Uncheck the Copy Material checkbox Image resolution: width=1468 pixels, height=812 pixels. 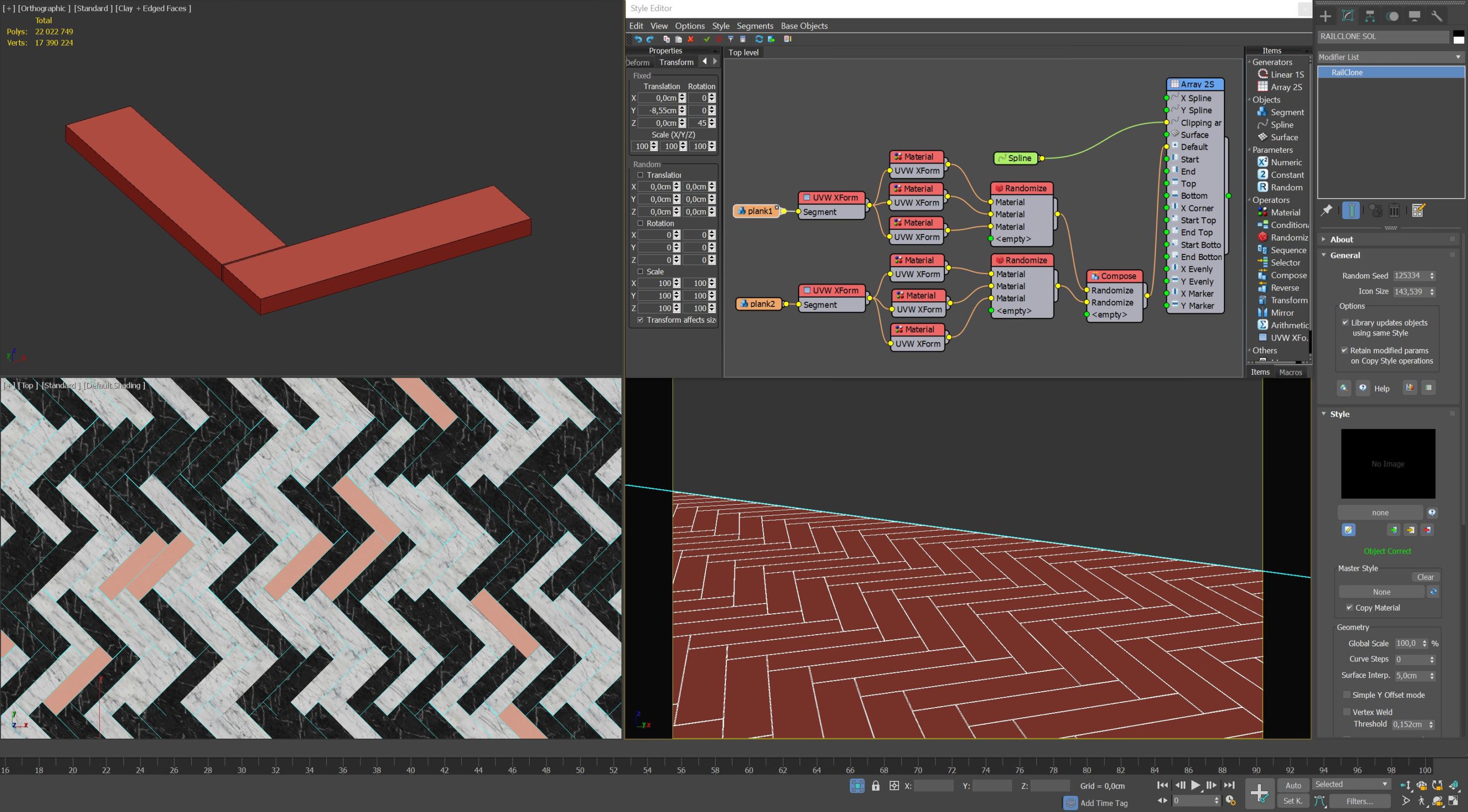pyautogui.click(x=1349, y=608)
